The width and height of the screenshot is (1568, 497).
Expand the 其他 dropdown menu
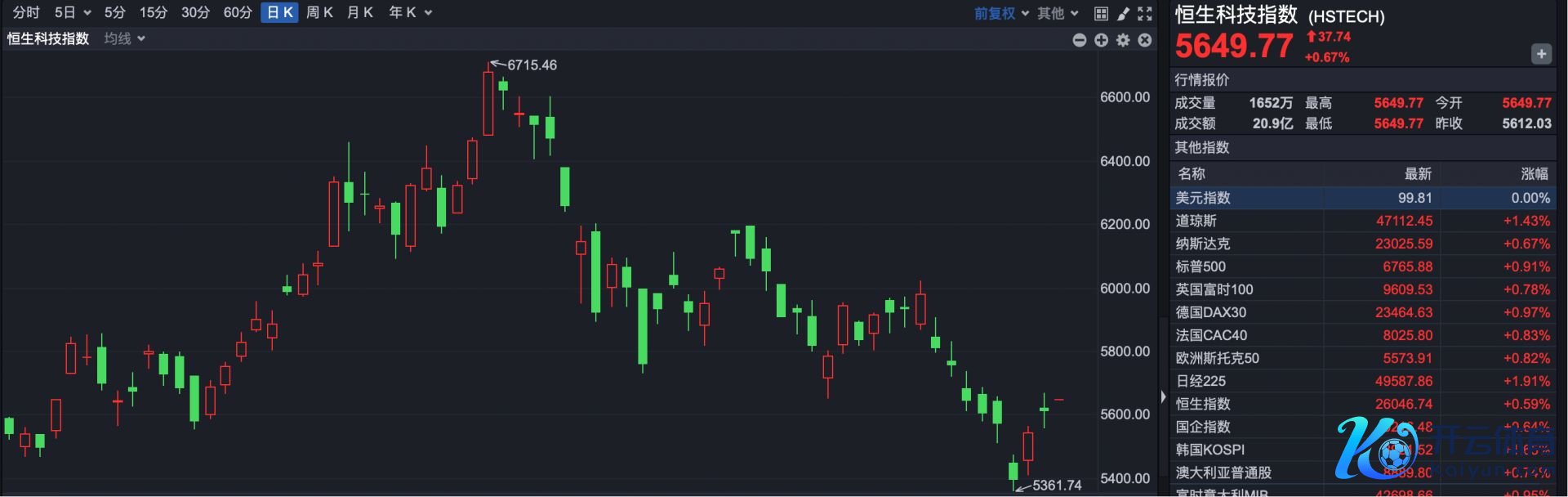tap(1058, 13)
